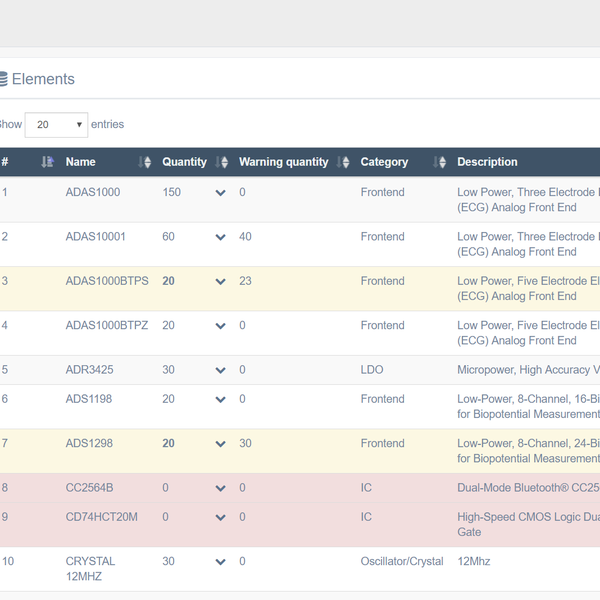Expand quantity chevron for ADAS10001 row
600x600 pixels.
(x=221, y=238)
